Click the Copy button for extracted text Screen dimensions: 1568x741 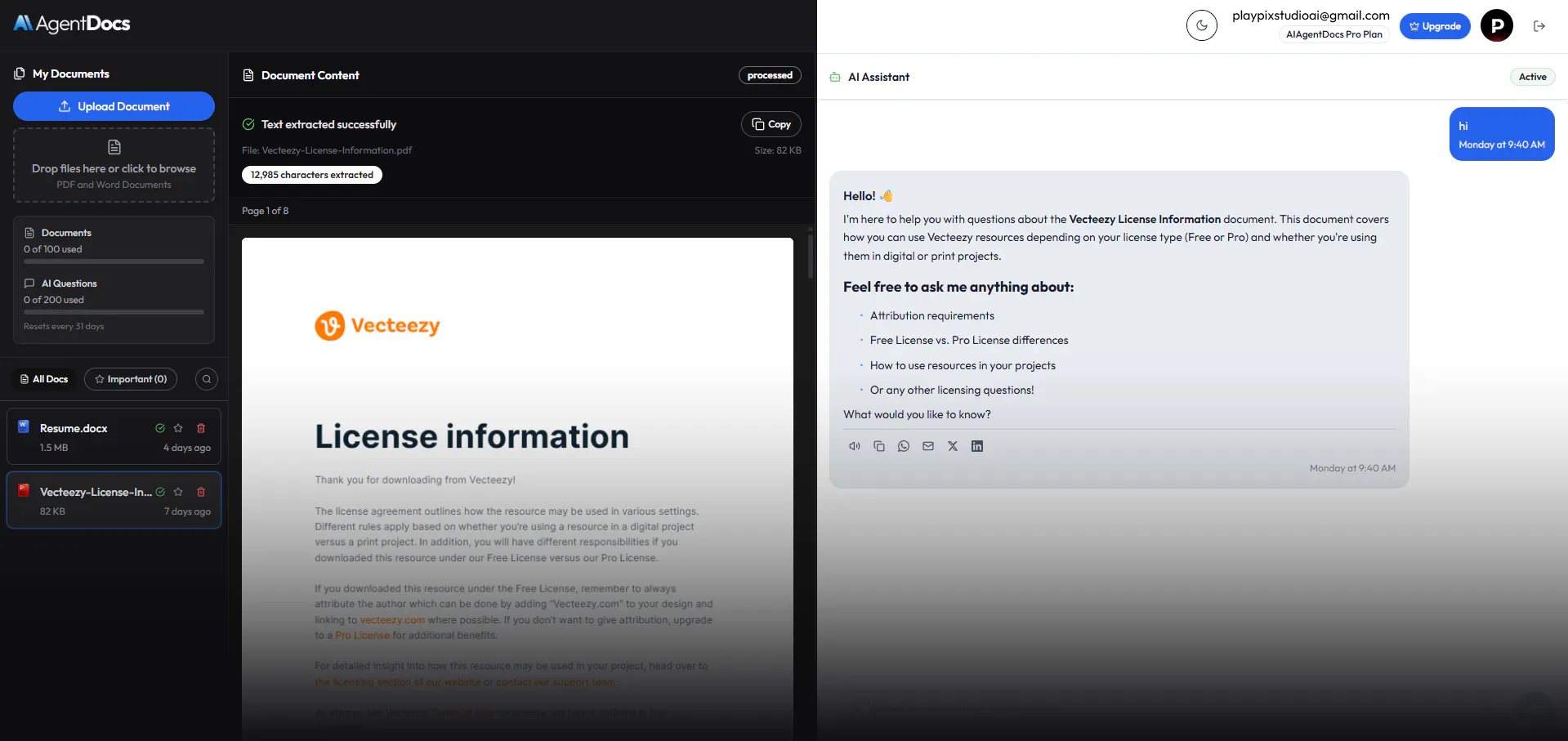[771, 124]
